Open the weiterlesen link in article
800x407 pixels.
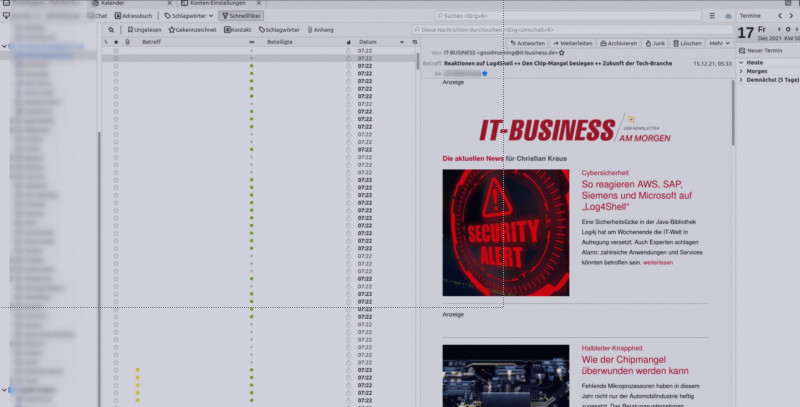click(658, 262)
